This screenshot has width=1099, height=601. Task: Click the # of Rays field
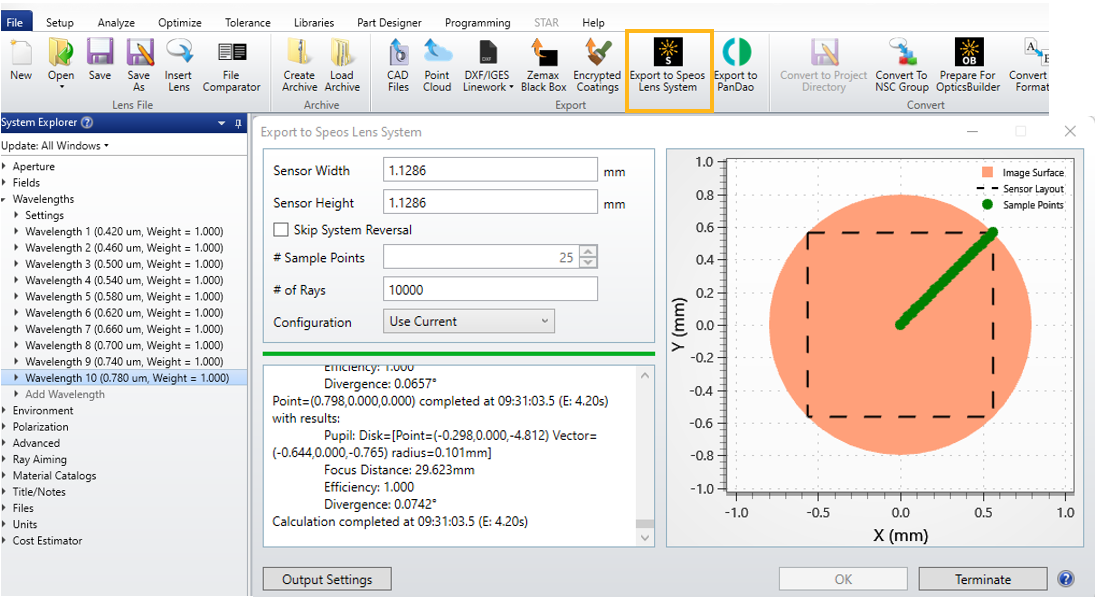490,290
